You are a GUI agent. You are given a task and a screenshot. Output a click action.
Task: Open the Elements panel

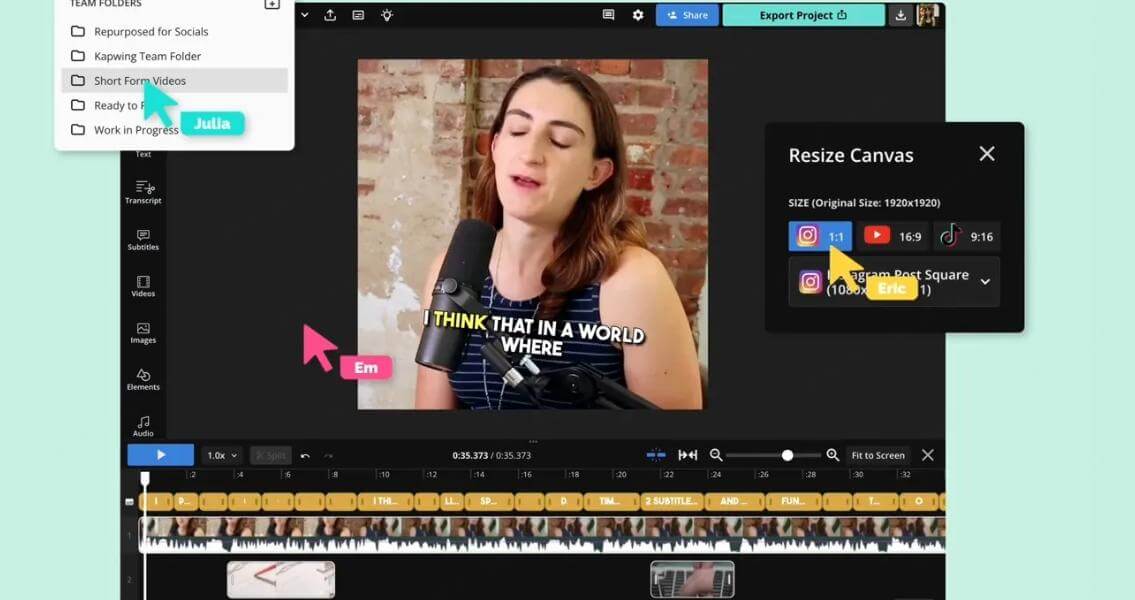[x=143, y=379]
